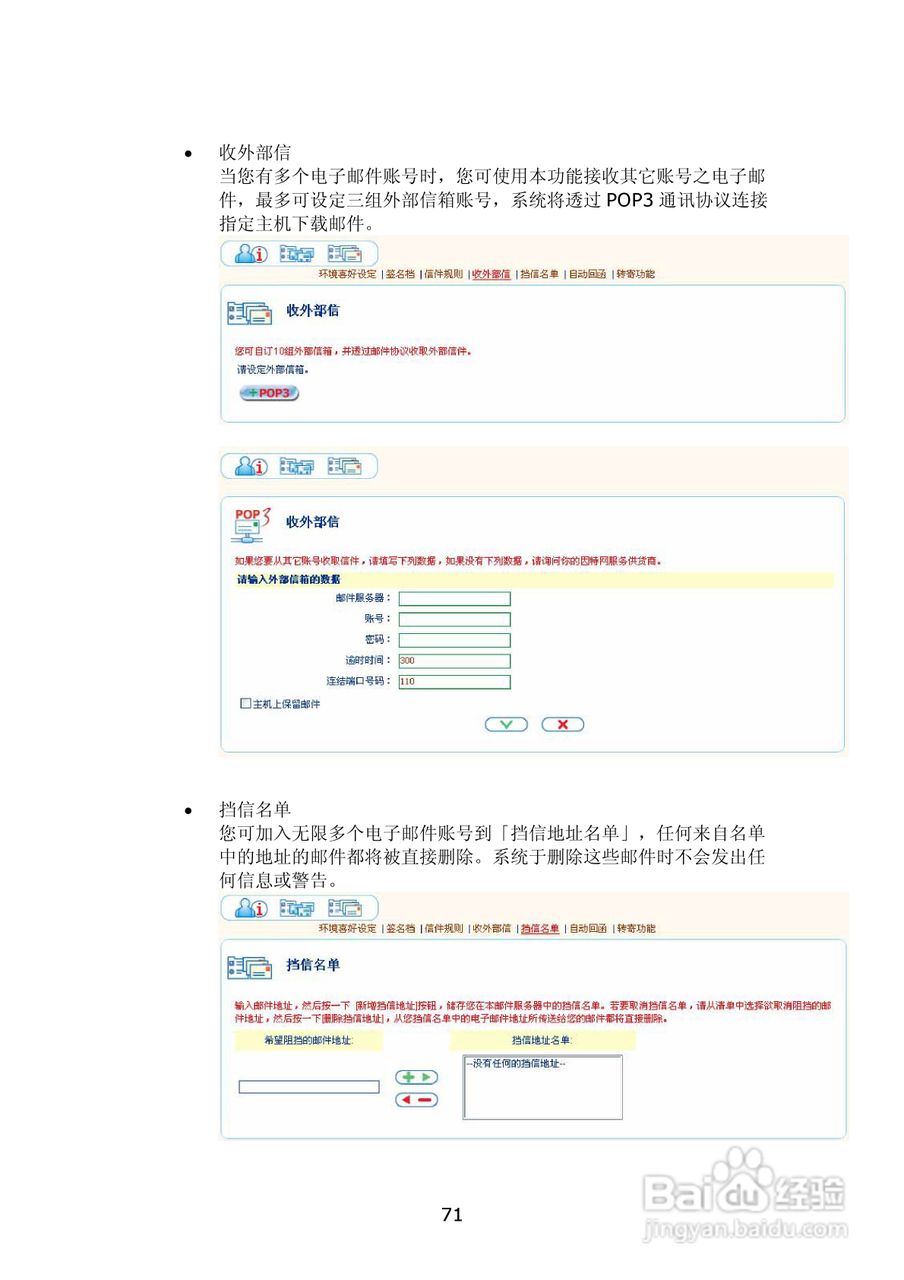Open 转寄功能 tab in the +POP3 screenshot

[636, 274]
